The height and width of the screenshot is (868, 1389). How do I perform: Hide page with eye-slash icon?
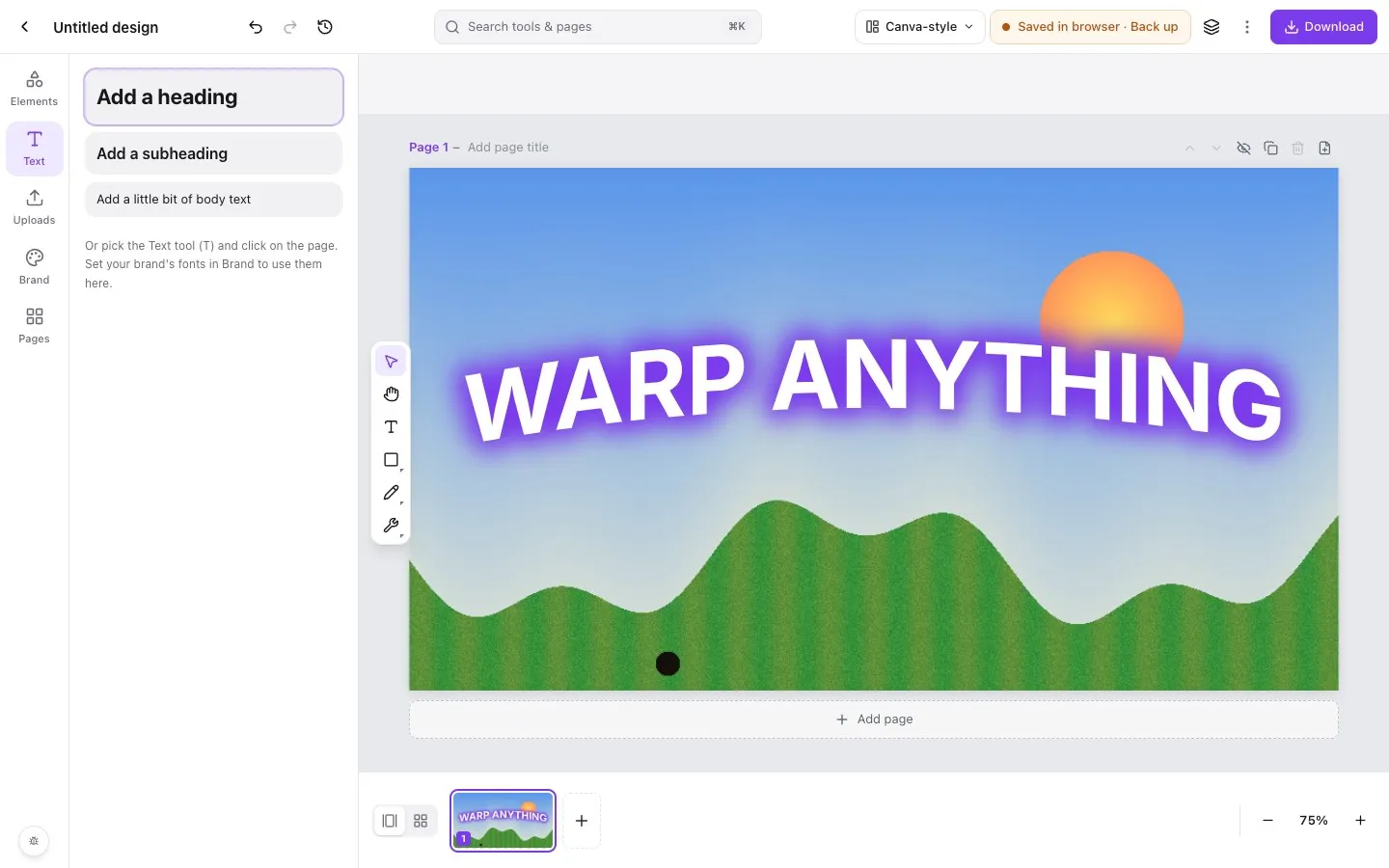tap(1243, 148)
